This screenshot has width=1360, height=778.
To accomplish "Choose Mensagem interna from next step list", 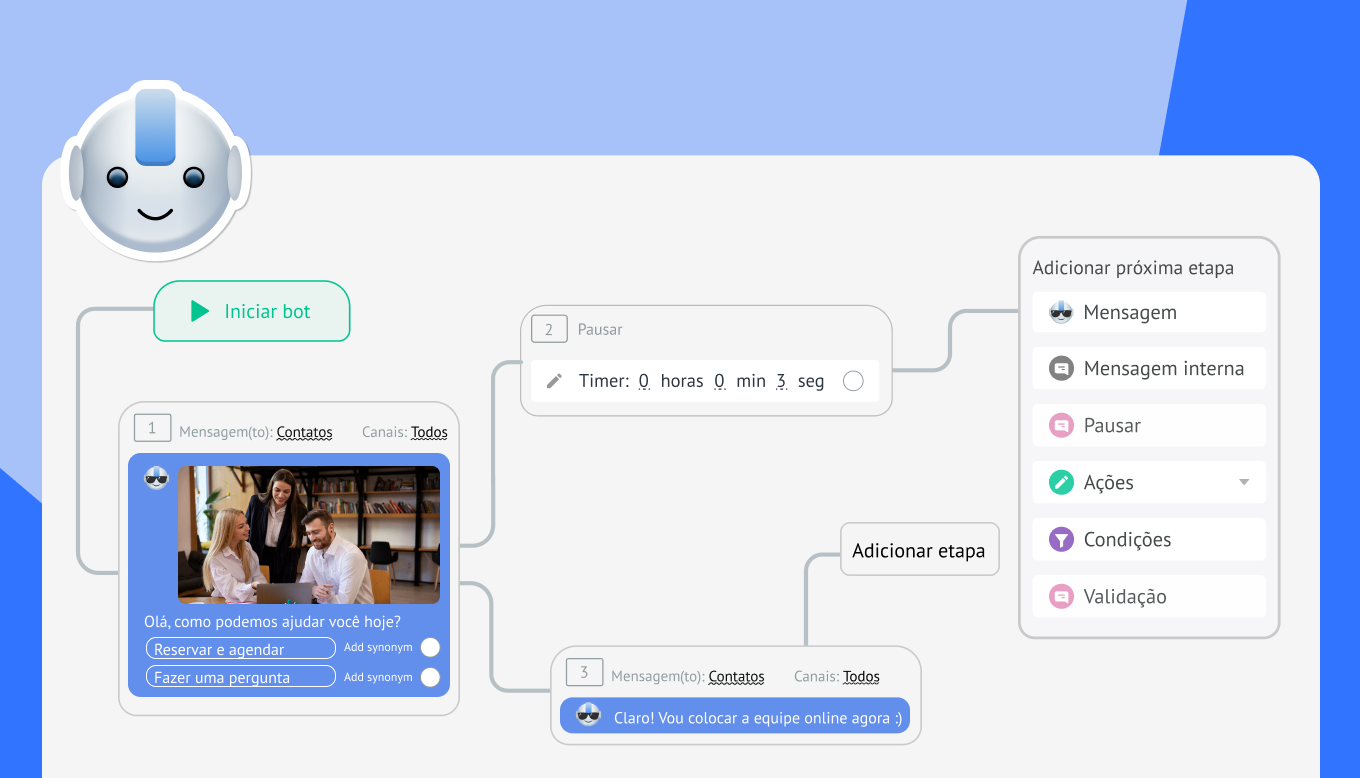I will (x=1163, y=369).
